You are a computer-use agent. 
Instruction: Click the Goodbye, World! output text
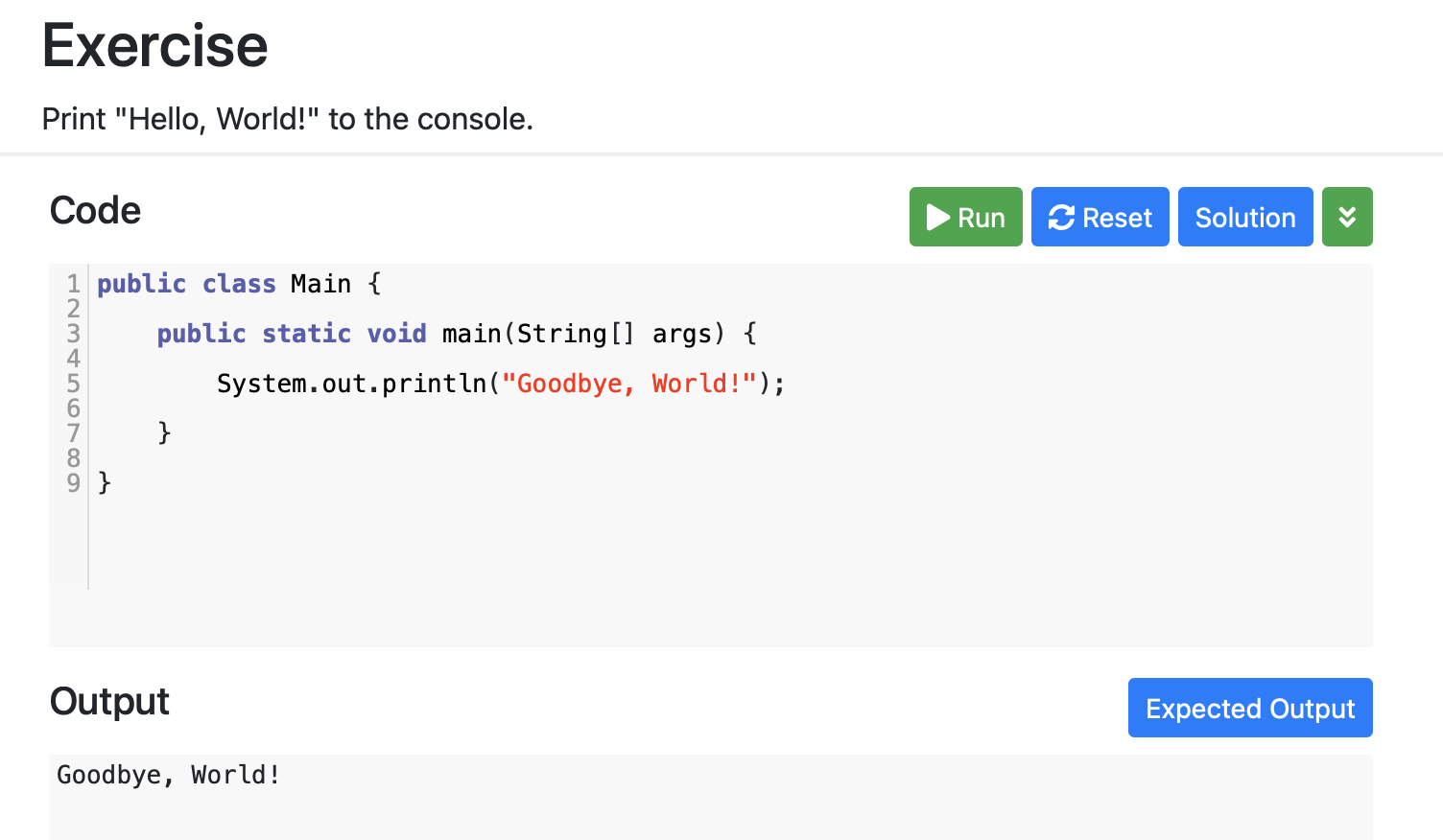point(168,775)
